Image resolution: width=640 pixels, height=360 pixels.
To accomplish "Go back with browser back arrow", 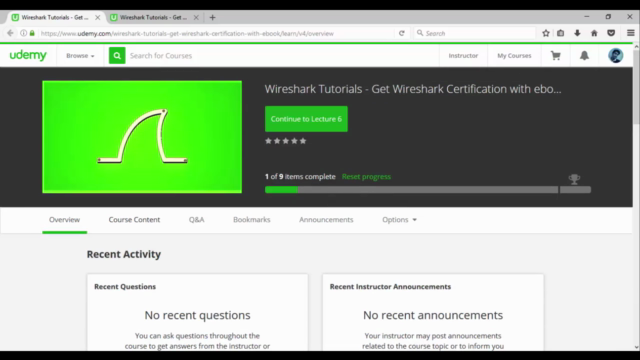I will coord(10,33).
